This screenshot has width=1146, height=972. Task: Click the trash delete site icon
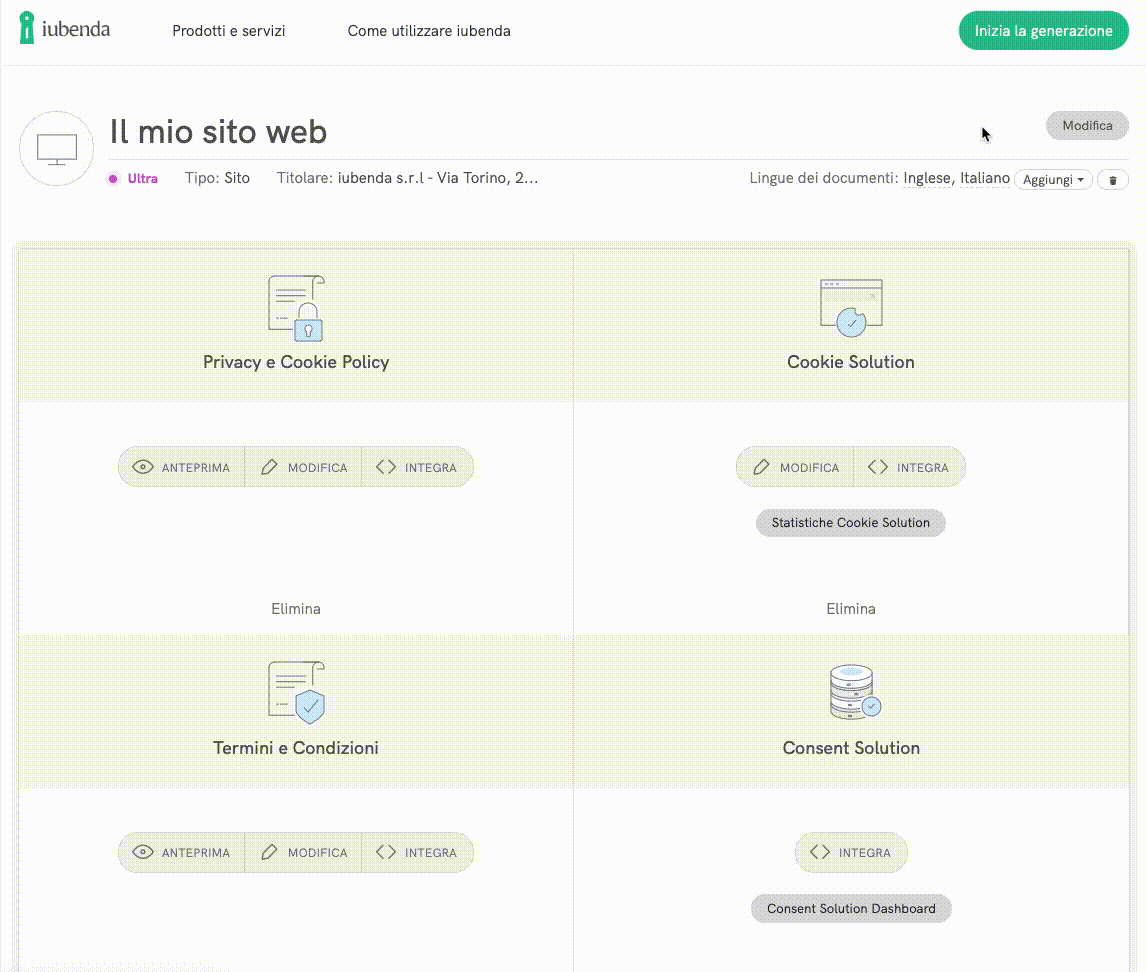(x=1113, y=180)
